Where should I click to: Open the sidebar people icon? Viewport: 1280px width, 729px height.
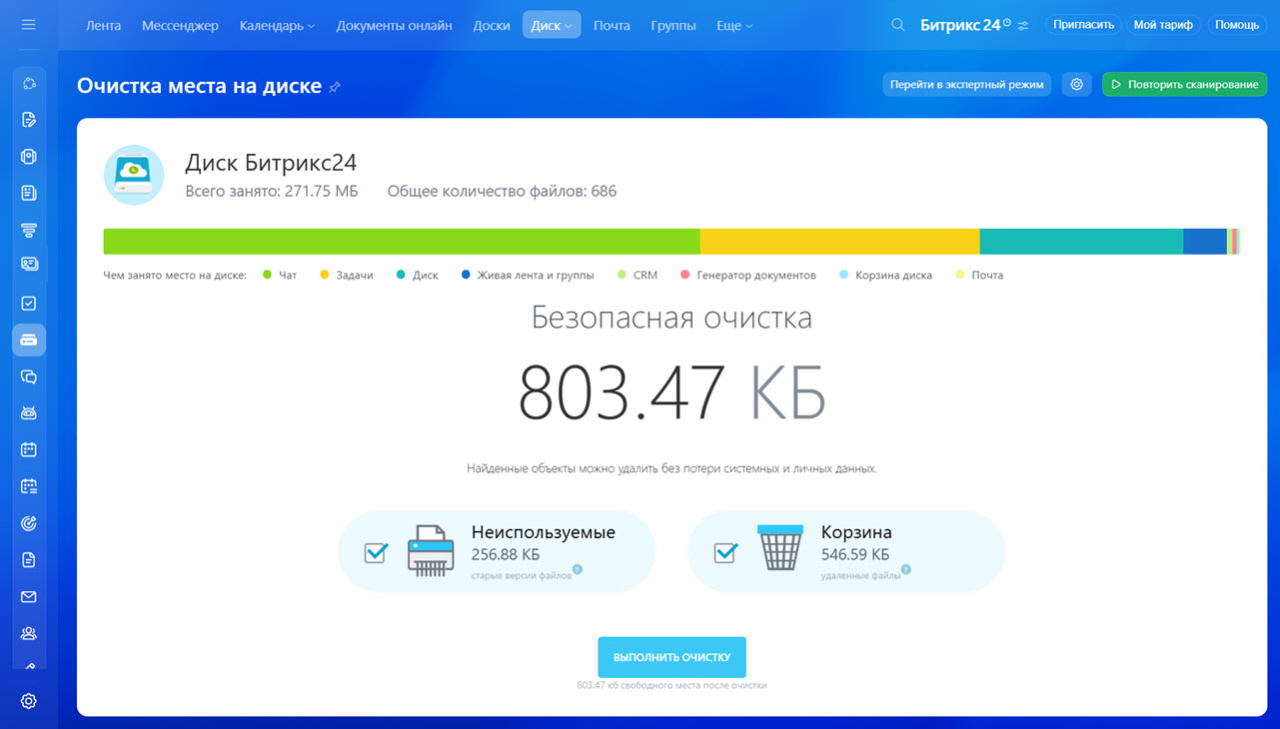point(29,633)
